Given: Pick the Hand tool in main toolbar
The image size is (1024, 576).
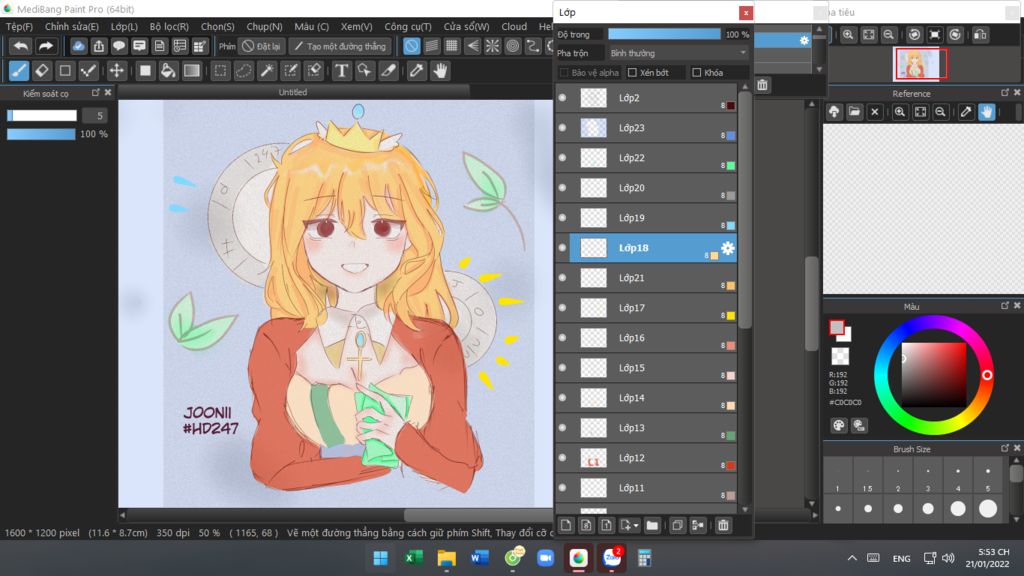Looking at the screenshot, I should [440, 71].
